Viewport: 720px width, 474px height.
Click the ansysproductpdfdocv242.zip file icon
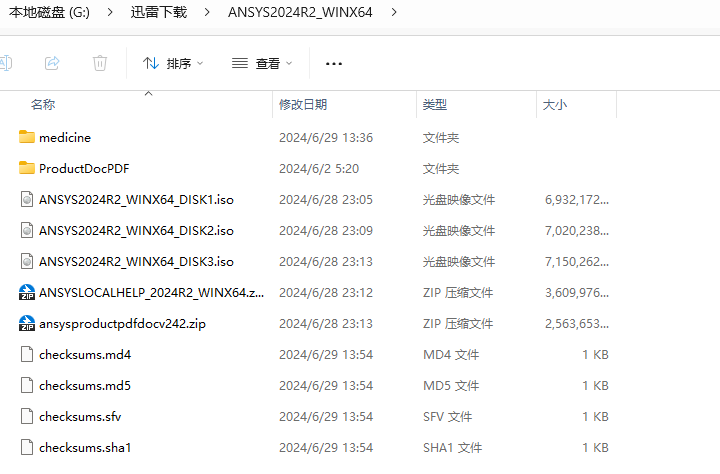27,323
